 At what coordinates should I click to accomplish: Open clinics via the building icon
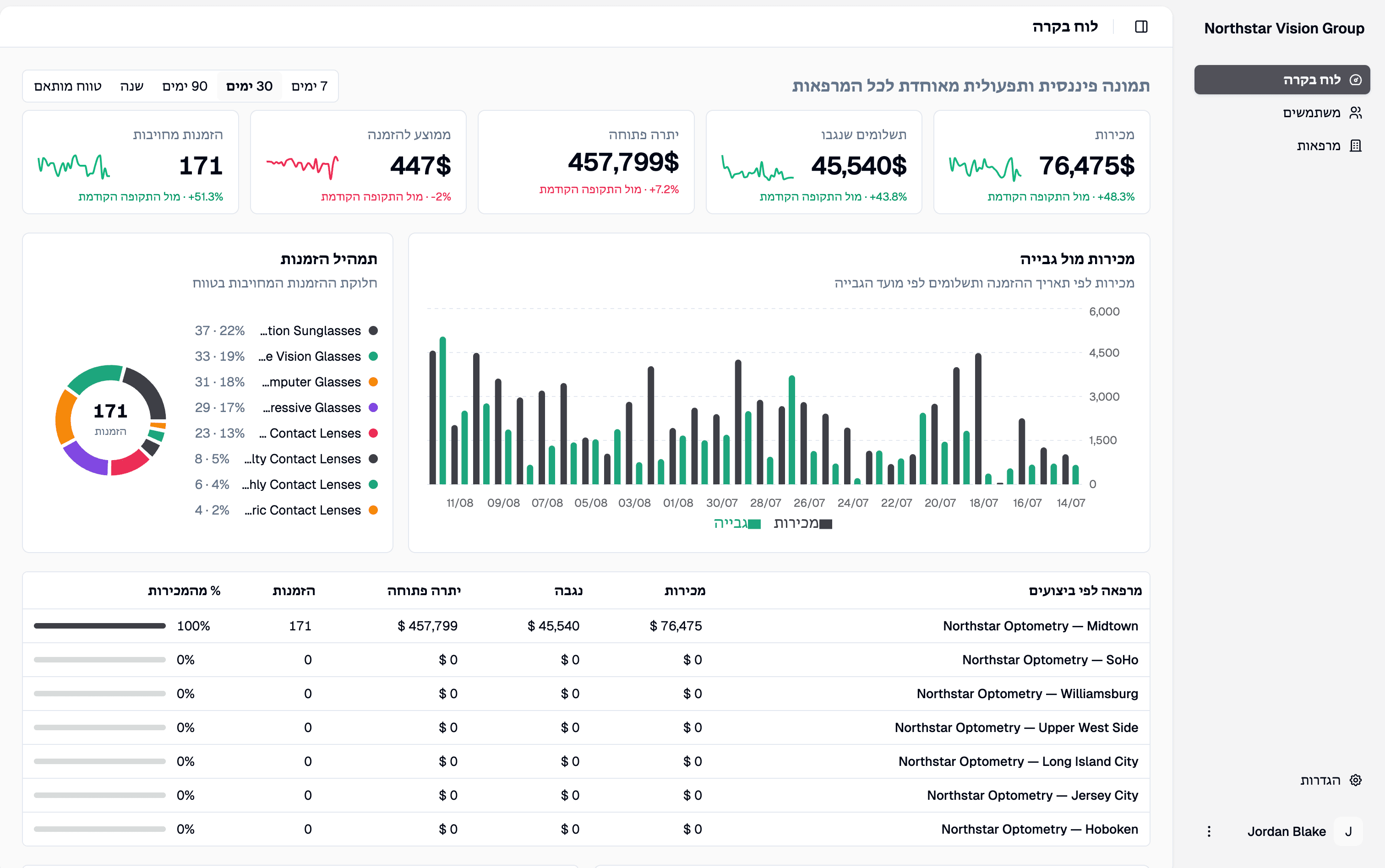1355,146
